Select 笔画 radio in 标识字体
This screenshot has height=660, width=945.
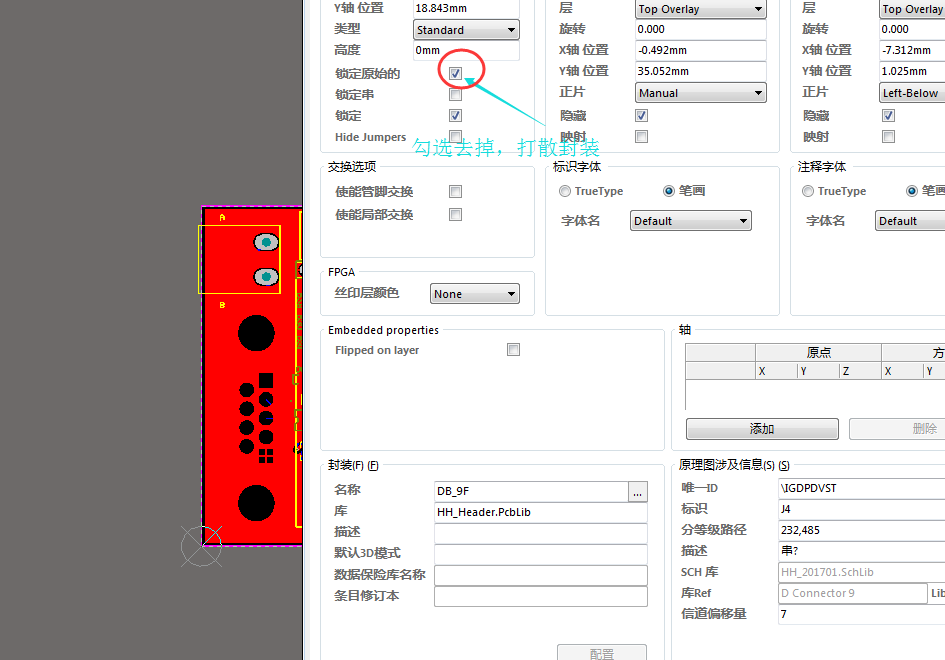tap(669, 191)
